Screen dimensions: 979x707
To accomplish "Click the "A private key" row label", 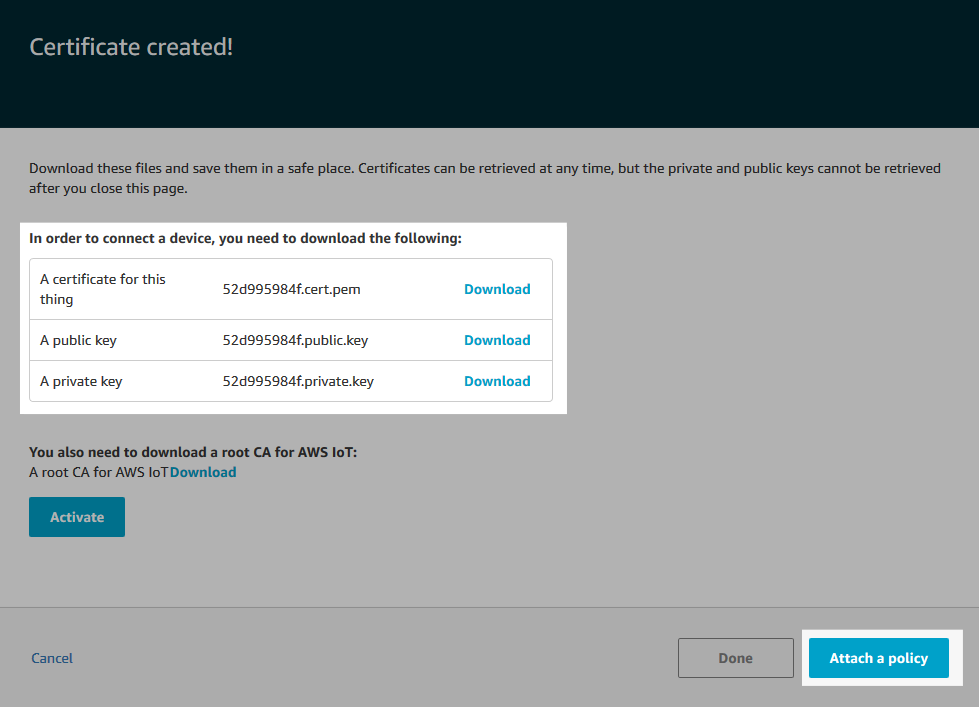I will (x=80, y=381).
